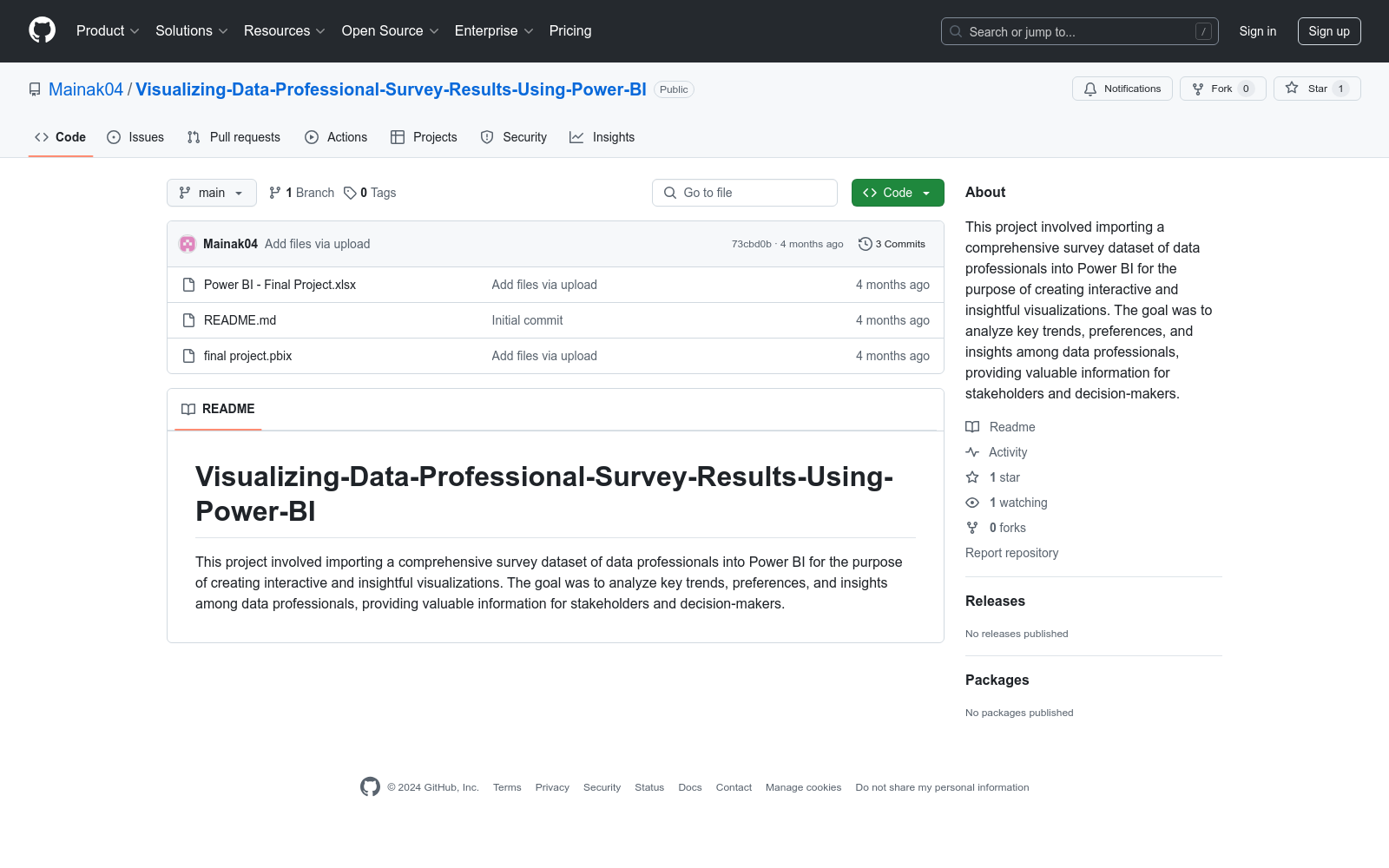The image size is (1389, 868).
Task: Open the footer Status link
Action: 649,787
